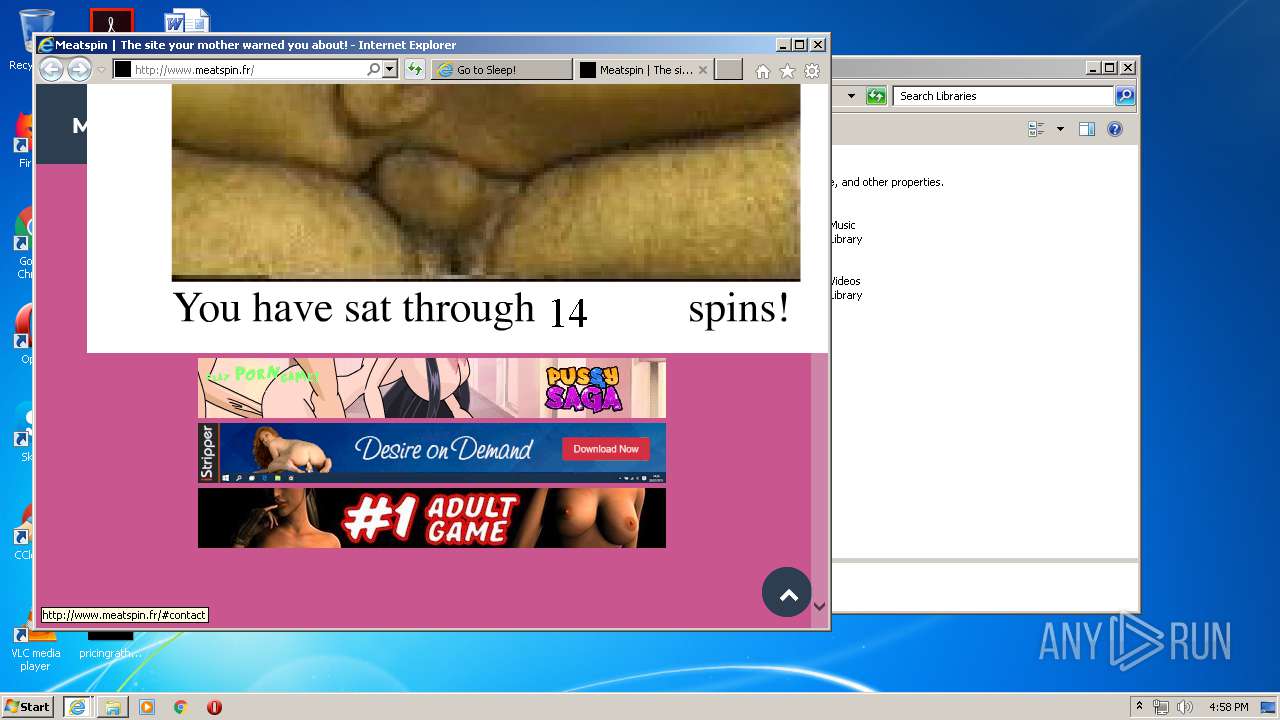
Task: Open Help with the blue question mark icon
Action: pos(1115,129)
